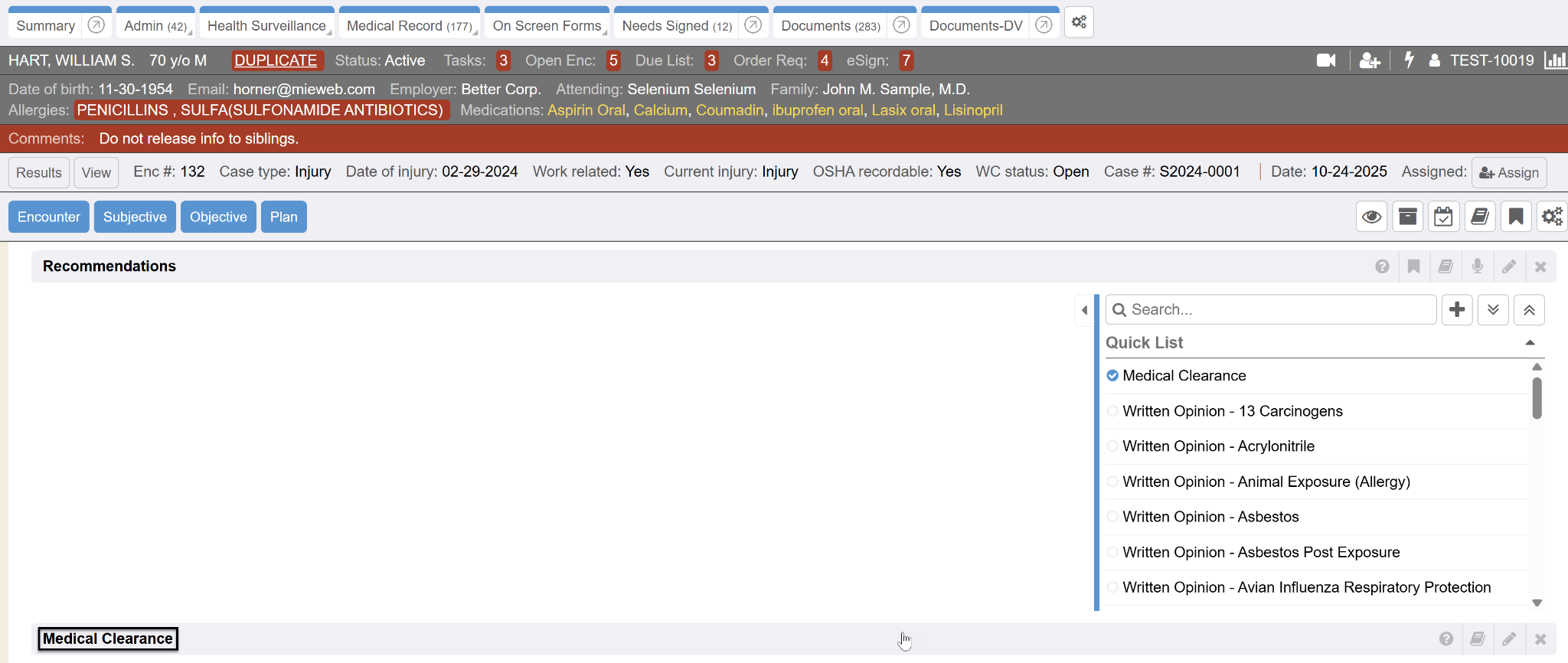Image resolution: width=1568 pixels, height=663 pixels.
Task: Click the eye preview icon in encounter toolbar
Action: pos(1371,217)
